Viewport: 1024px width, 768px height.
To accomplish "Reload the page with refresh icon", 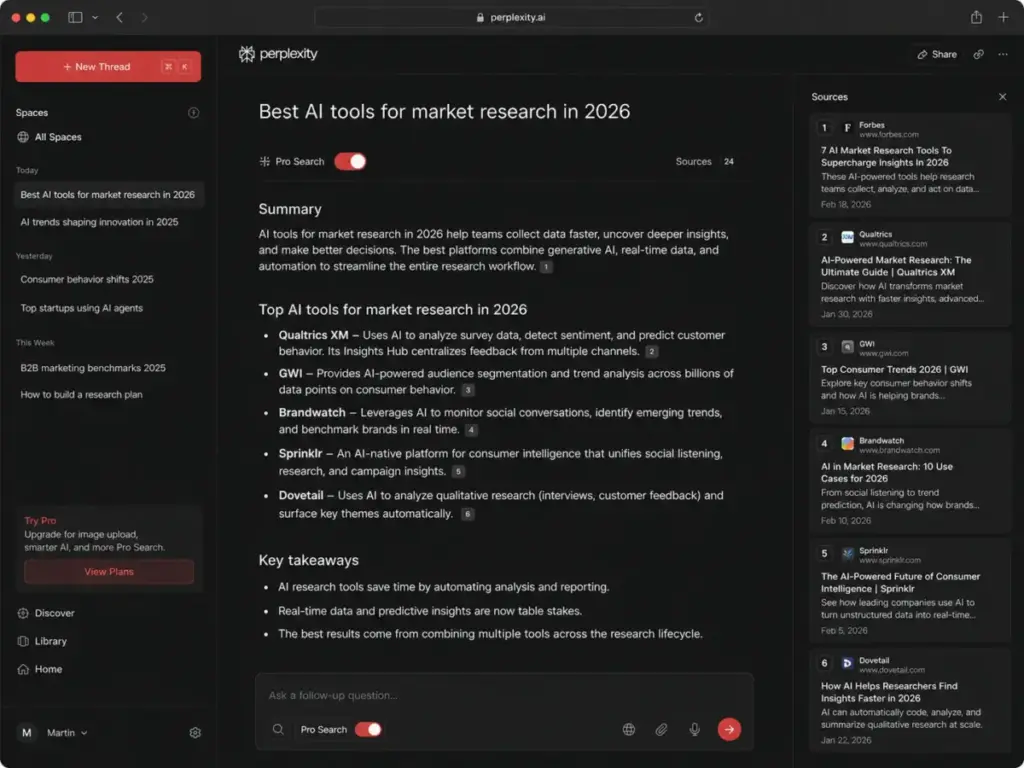I will pos(698,18).
